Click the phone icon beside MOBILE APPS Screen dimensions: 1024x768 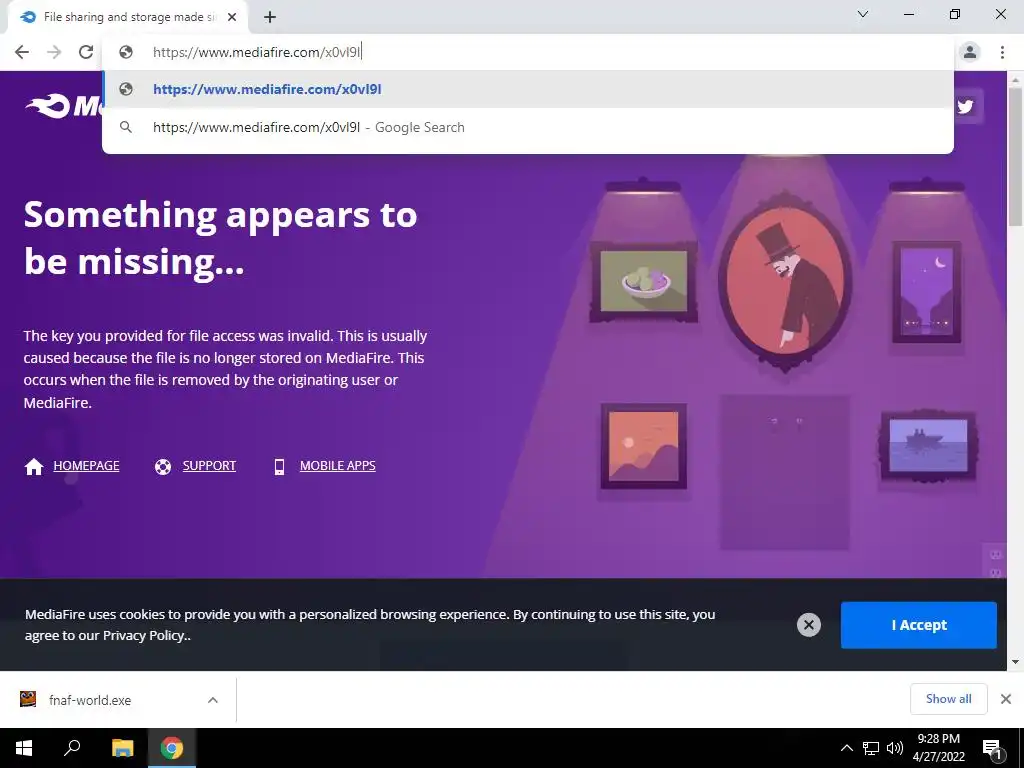279,466
